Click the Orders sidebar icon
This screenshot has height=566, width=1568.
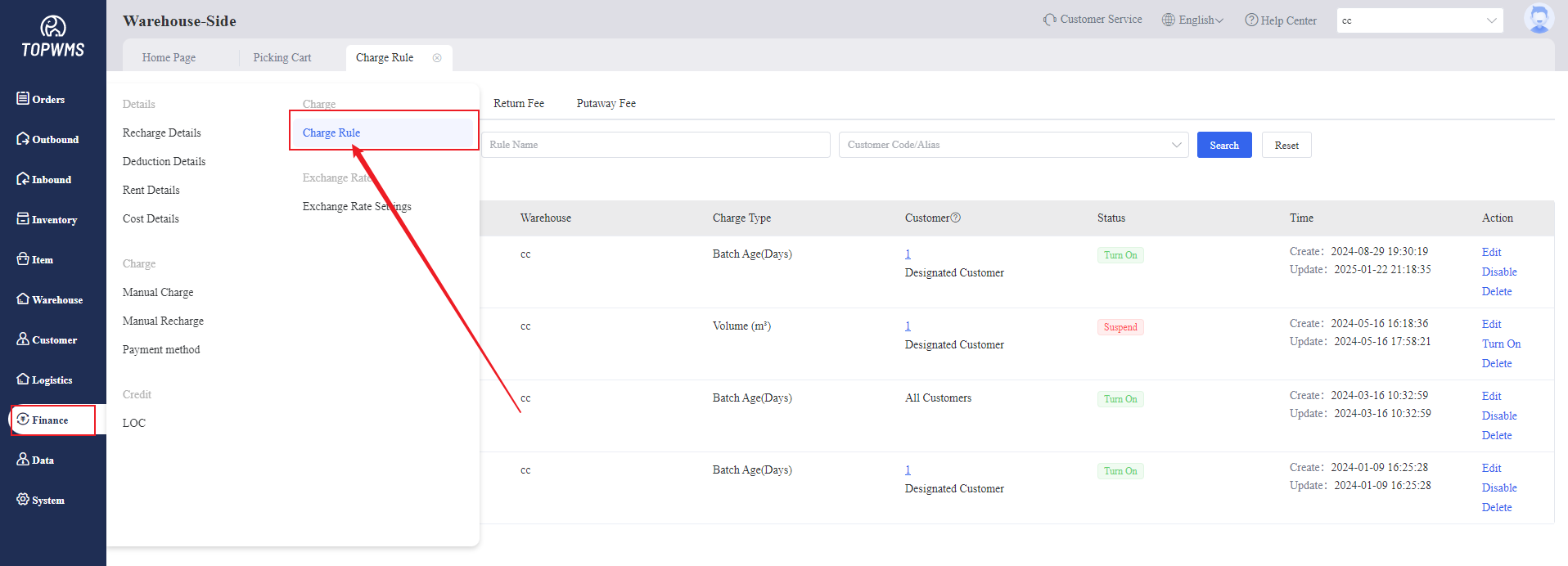coord(23,98)
